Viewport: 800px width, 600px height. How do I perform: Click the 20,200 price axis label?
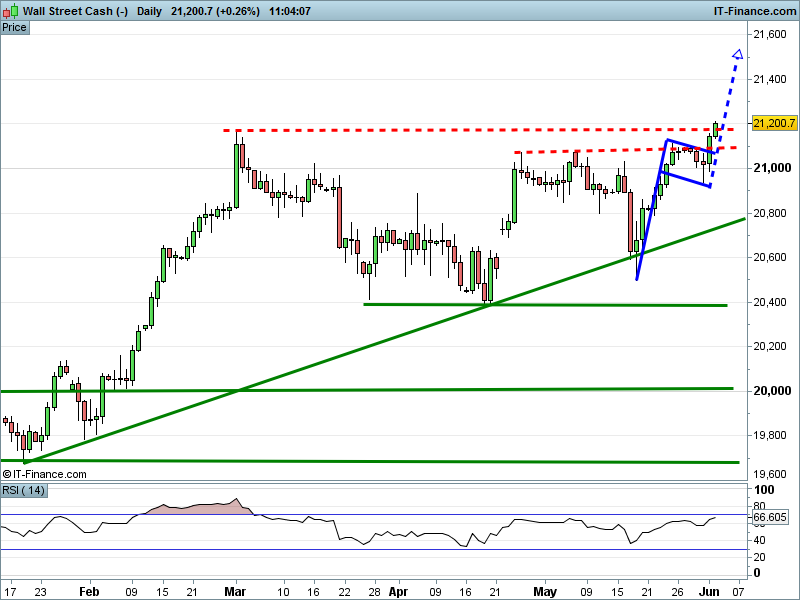(x=770, y=346)
